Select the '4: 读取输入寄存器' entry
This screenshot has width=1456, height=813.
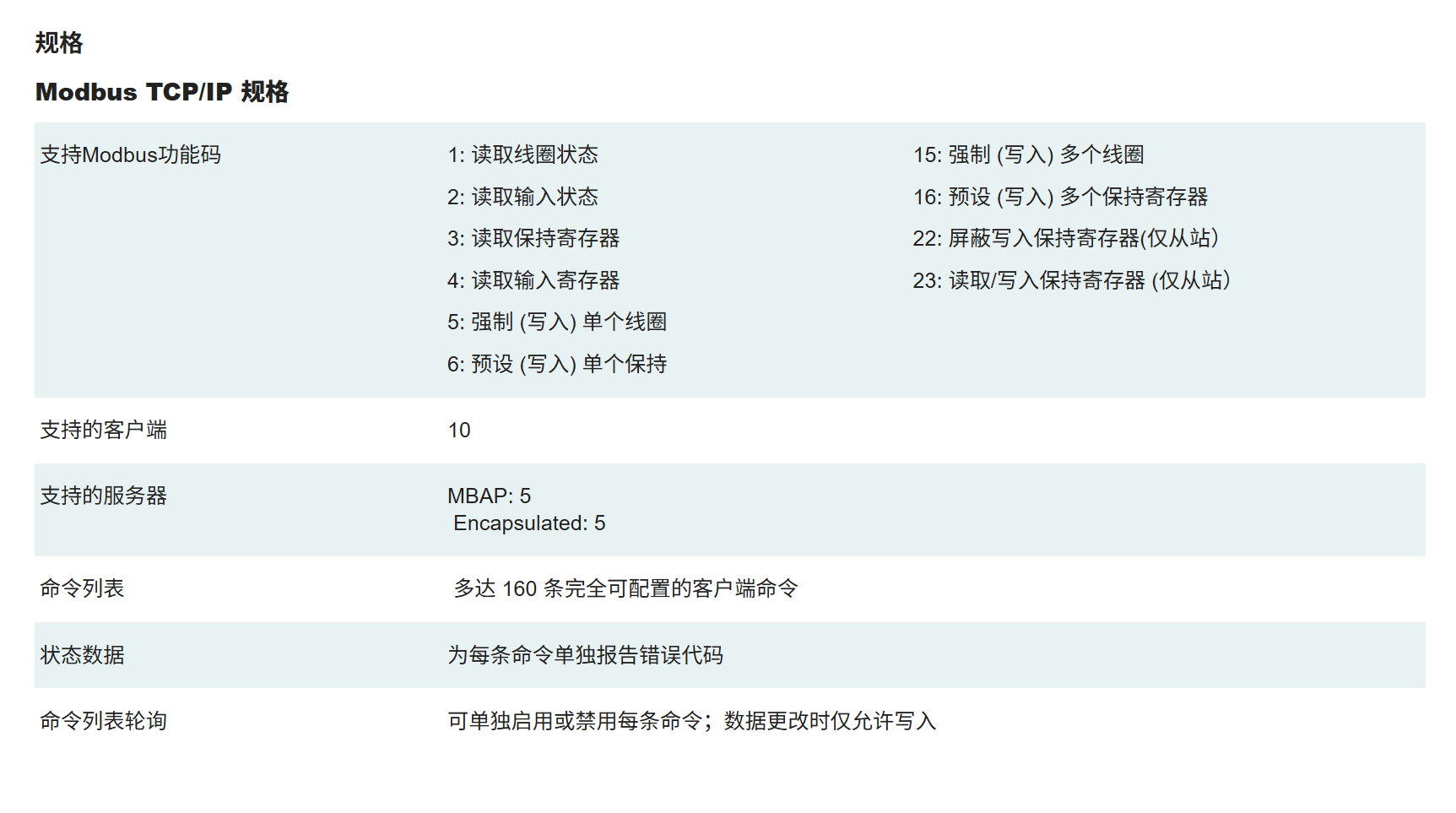coord(533,281)
